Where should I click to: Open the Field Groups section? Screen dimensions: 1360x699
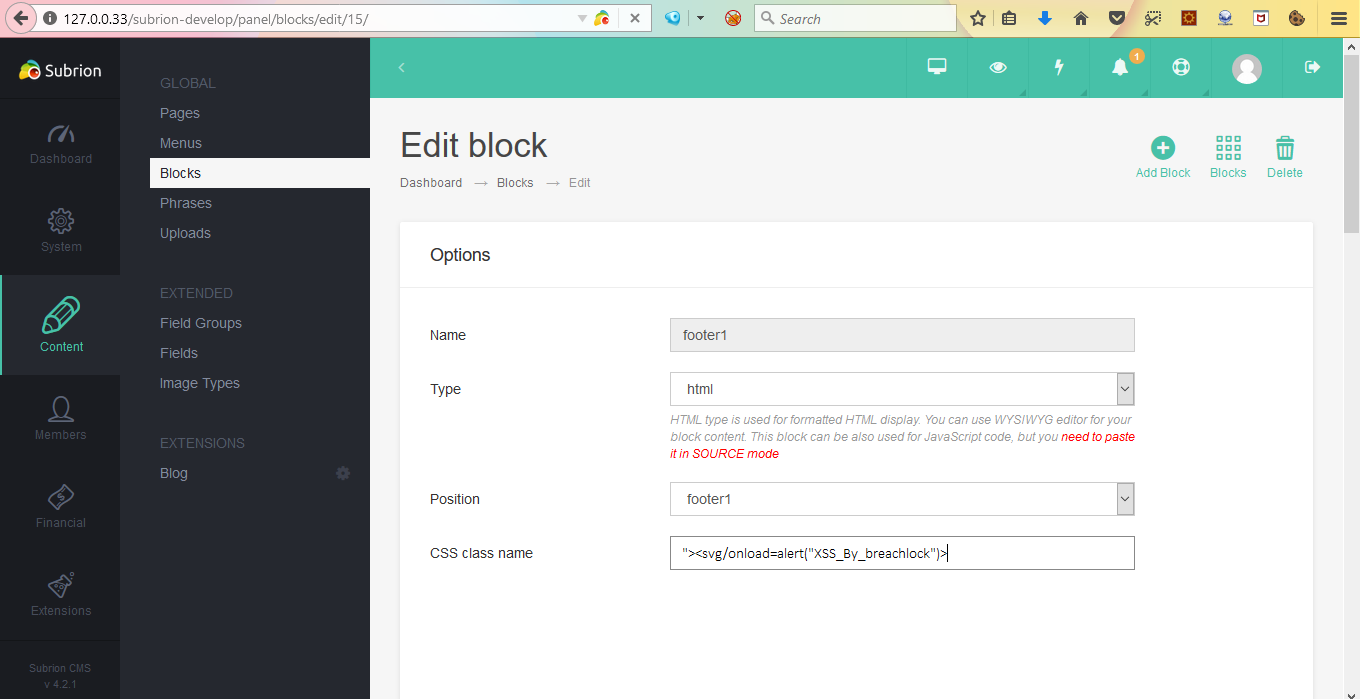200,322
